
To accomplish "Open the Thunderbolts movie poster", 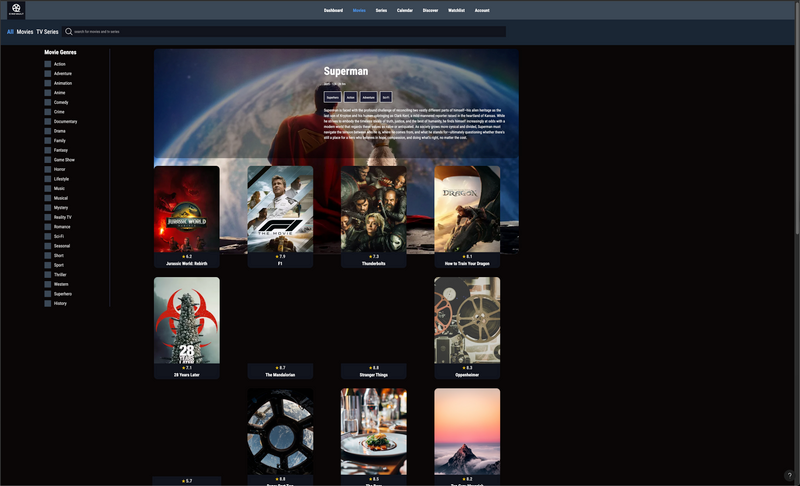I will pyautogui.click(x=373, y=209).
